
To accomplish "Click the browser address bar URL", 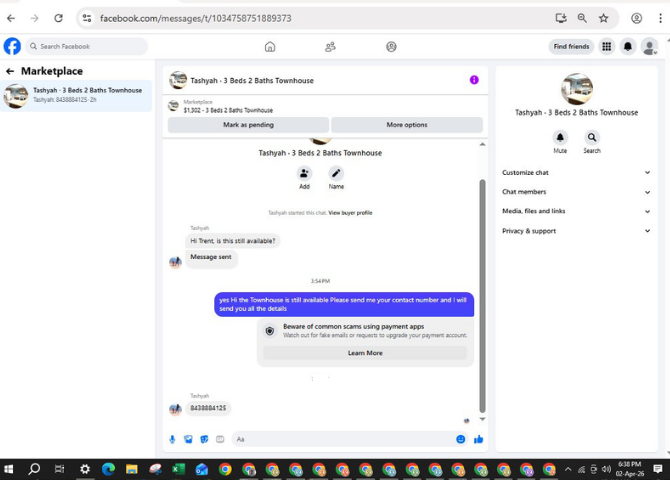I will click(x=196, y=18).
